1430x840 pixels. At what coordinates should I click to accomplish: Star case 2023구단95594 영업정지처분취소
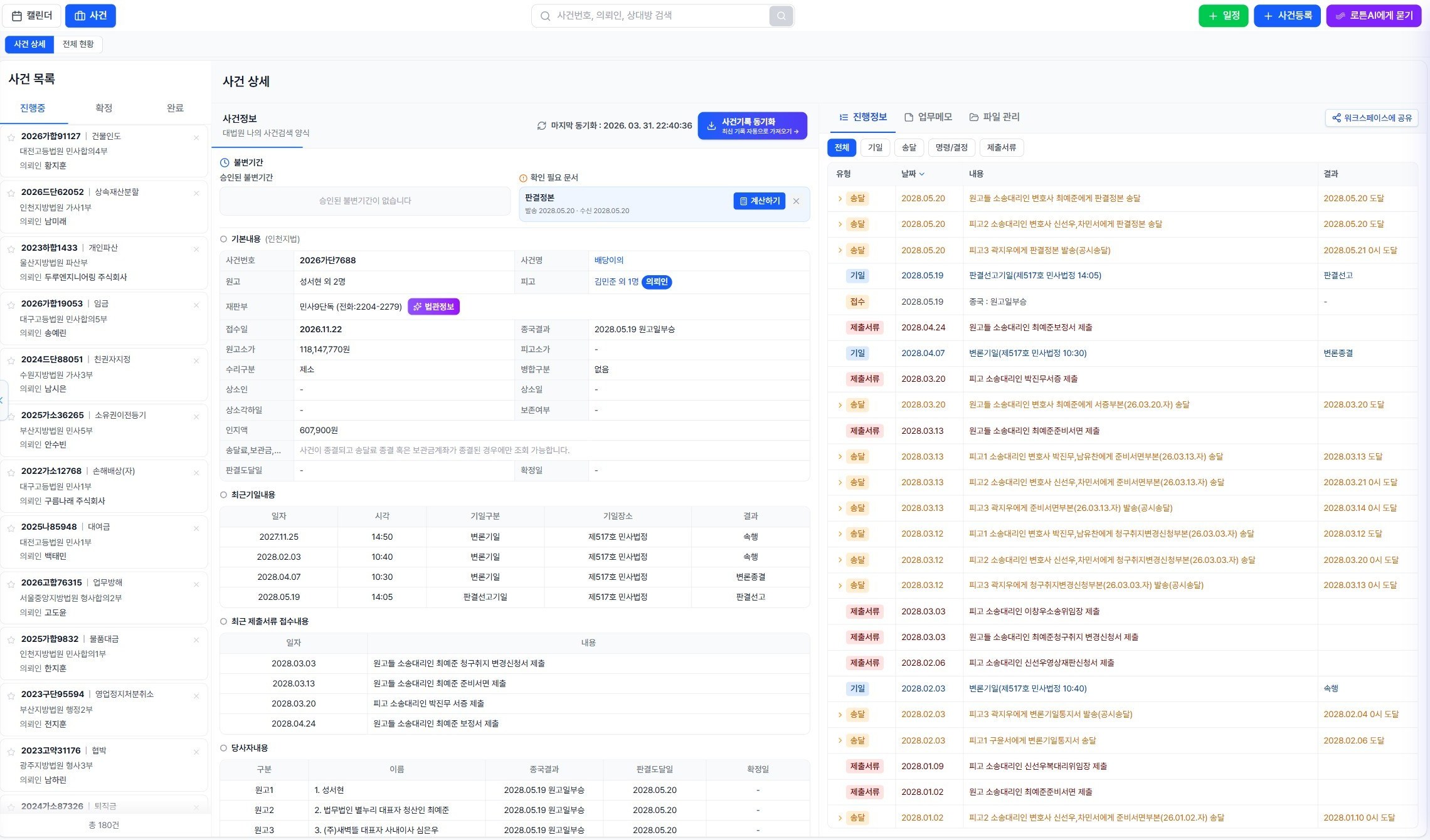coord(11,695)
